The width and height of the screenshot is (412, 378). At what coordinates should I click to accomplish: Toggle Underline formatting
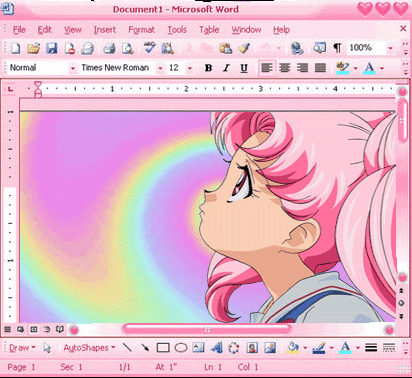pos(244,68)
